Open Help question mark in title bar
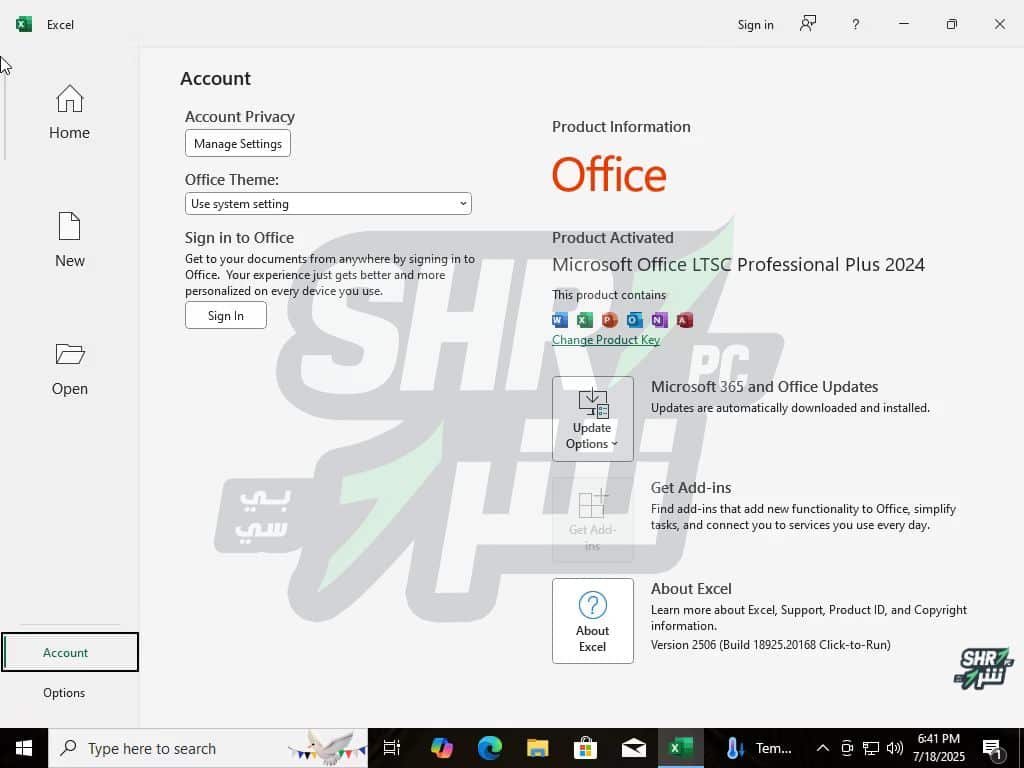Screen dimensions: 1024x768 pyautogui.click(x=856, y=25)
